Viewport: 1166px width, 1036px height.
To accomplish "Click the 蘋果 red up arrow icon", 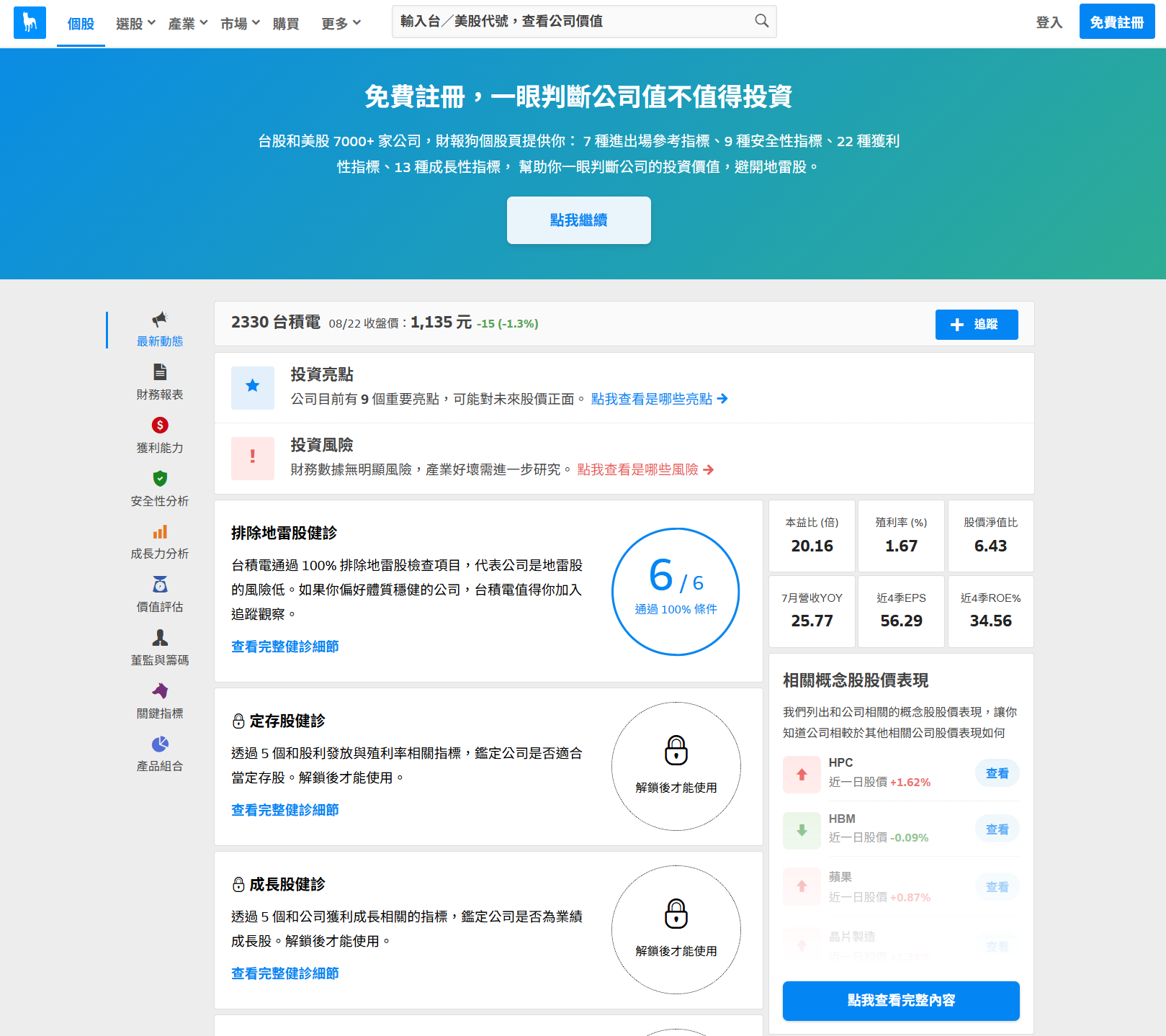I will coord(802,886).
